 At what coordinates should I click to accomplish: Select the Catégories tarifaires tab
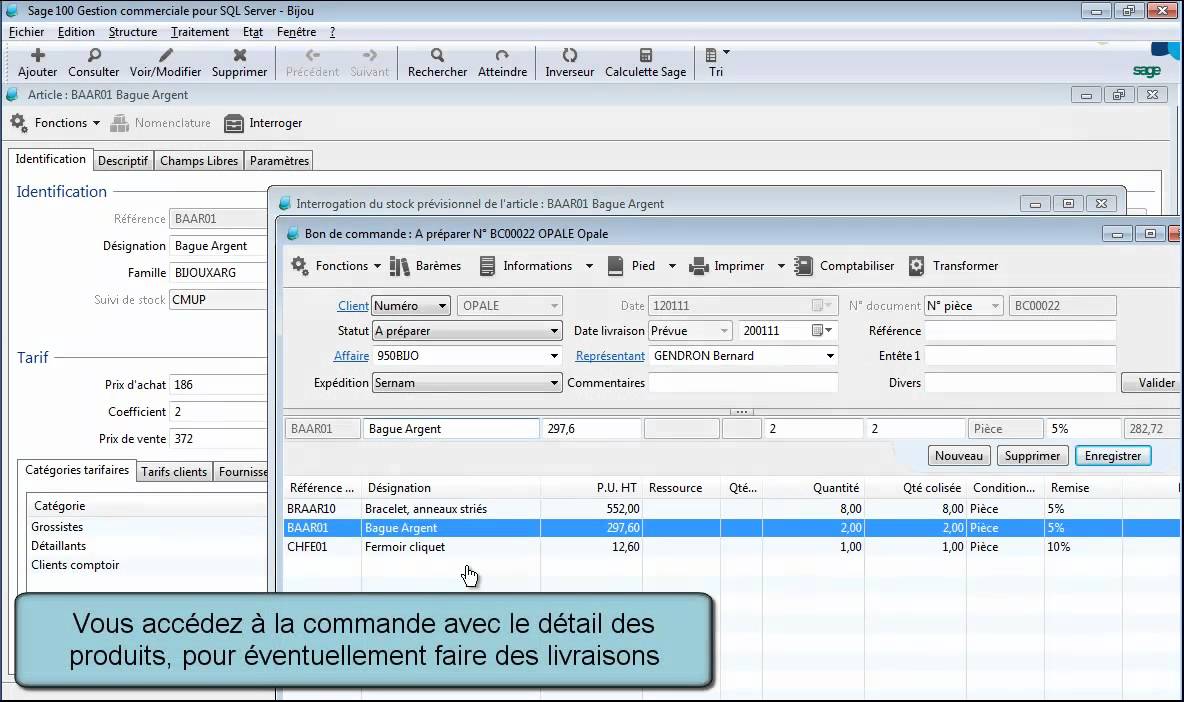click(77, 470)
